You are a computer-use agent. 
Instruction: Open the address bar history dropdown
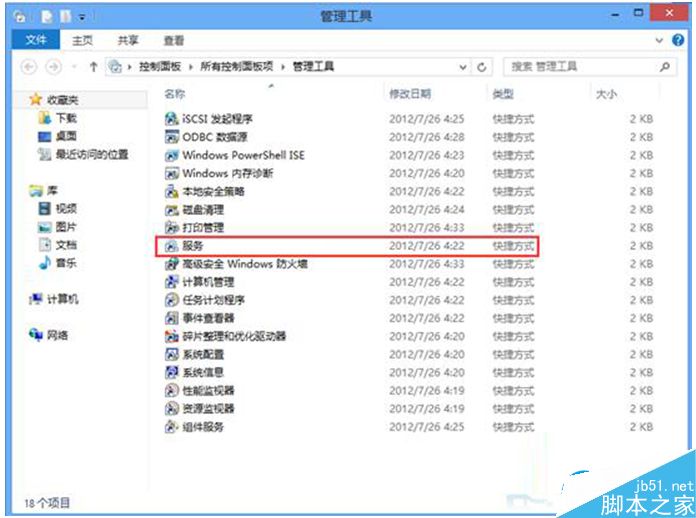pos(463,67)
